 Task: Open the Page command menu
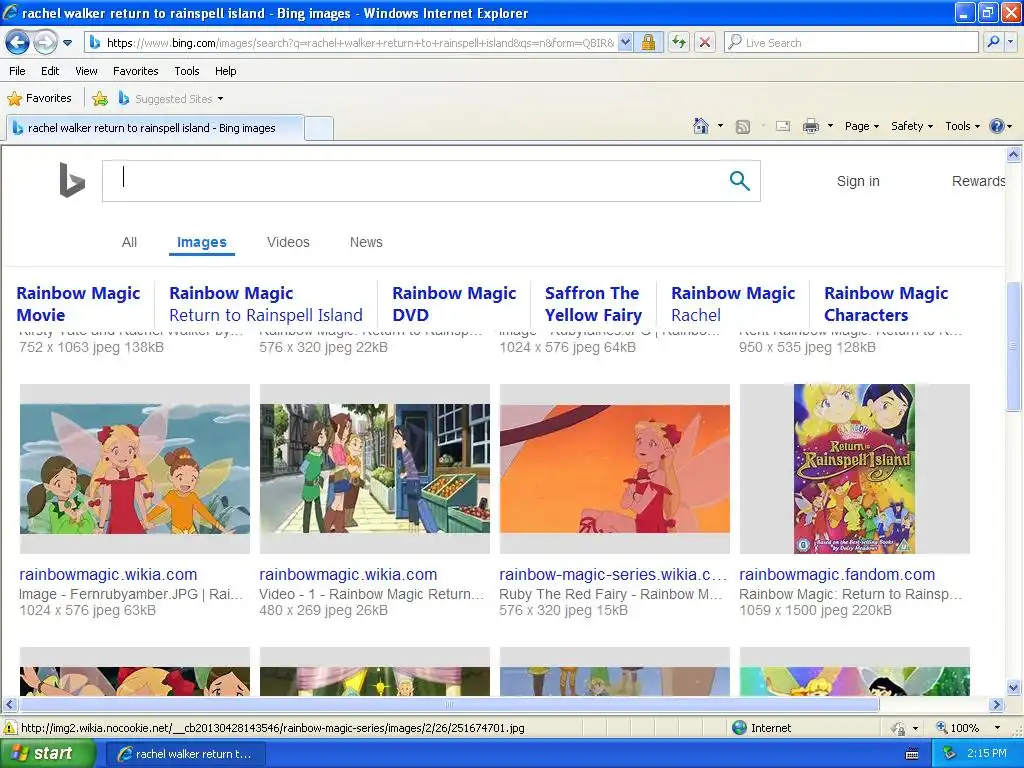861,126
